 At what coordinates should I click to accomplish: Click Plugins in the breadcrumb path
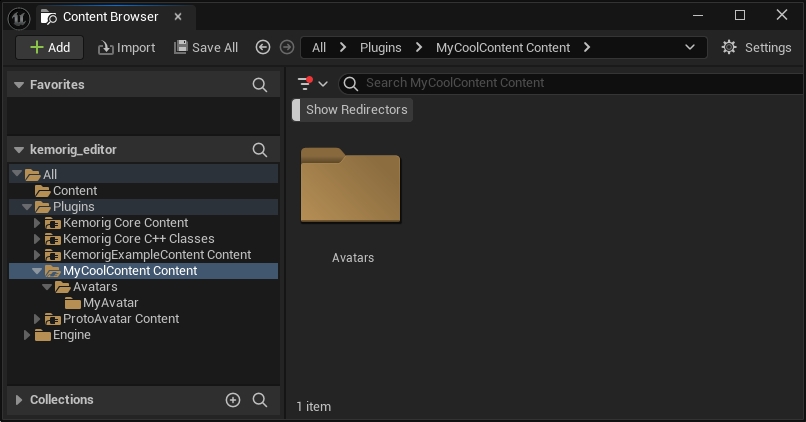[x=380, y=47]
